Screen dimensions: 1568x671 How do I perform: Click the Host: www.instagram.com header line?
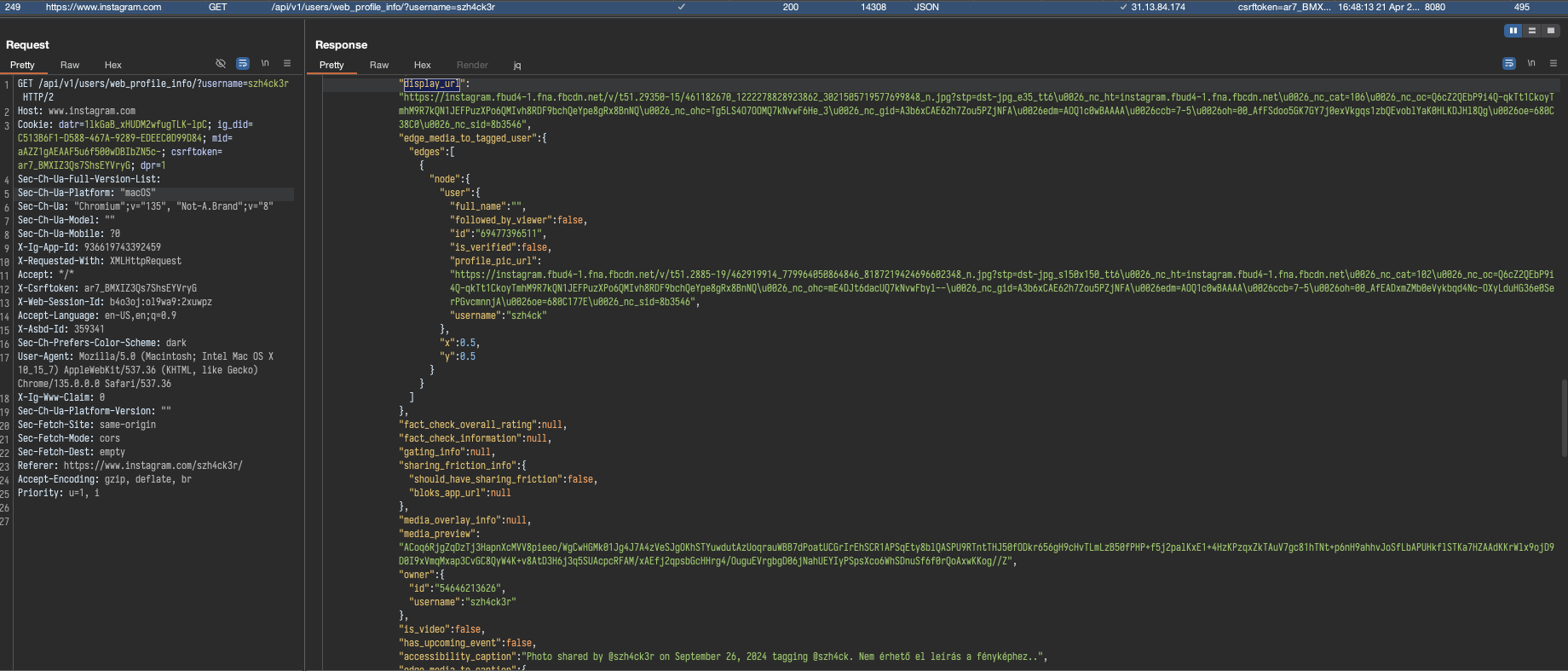click(77, 111)
